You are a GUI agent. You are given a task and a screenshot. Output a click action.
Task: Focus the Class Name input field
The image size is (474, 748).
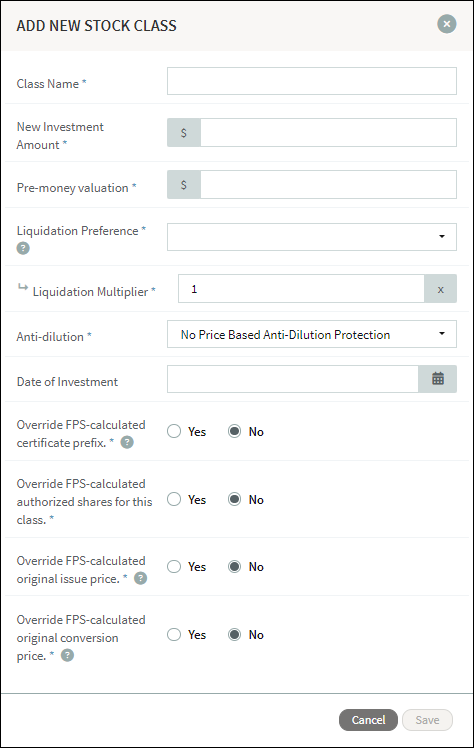(312, 81)
